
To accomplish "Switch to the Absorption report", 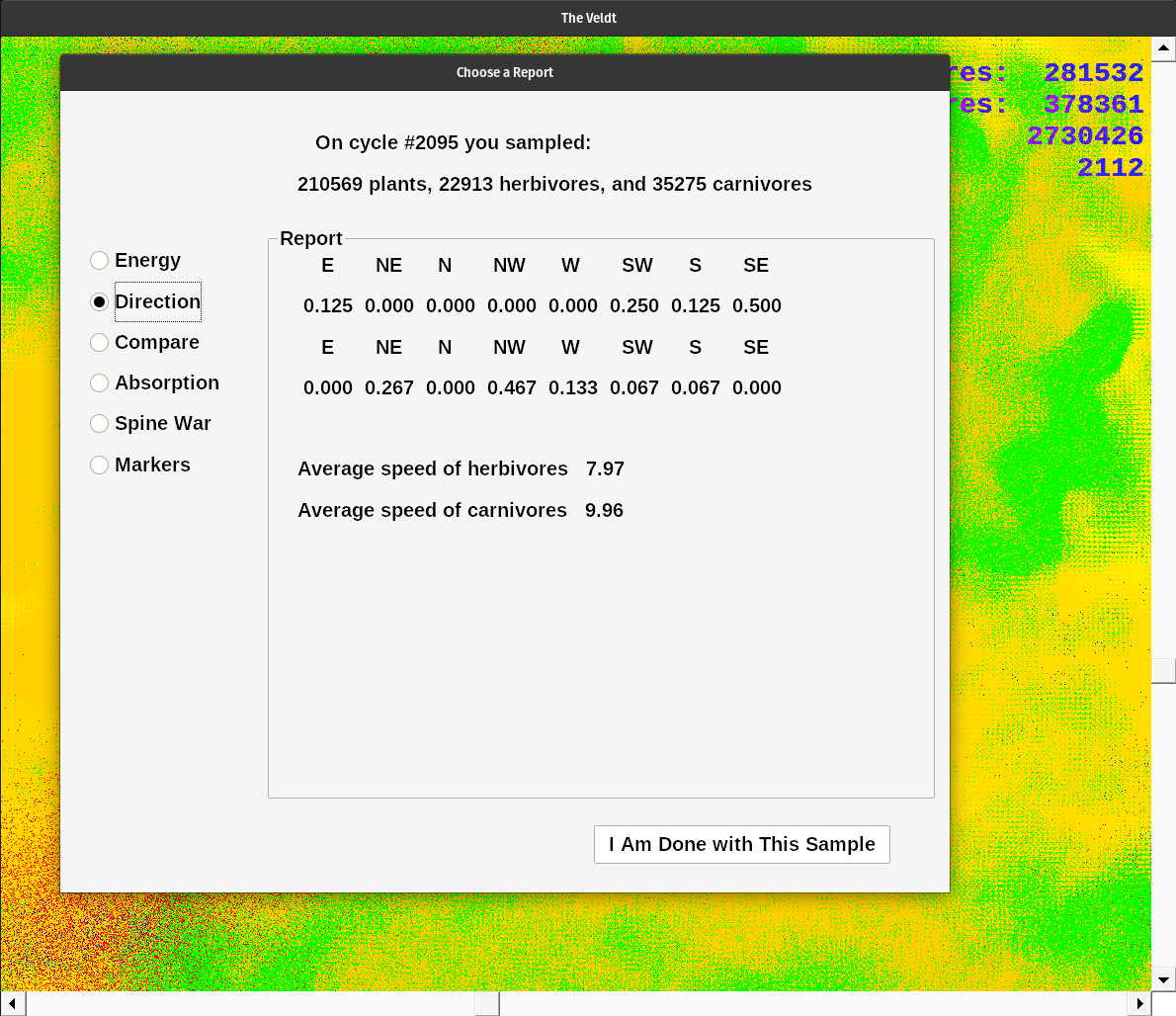I will click(x=100, y=382).
